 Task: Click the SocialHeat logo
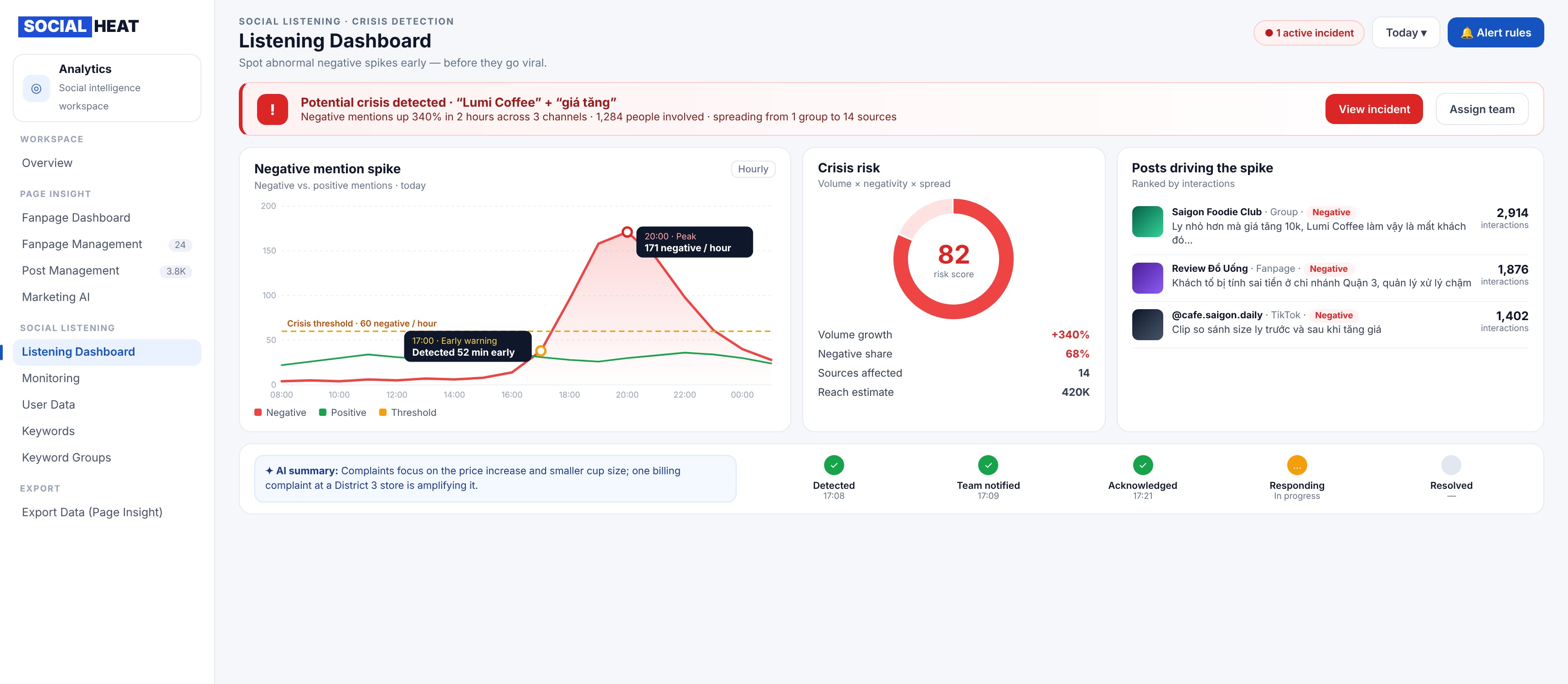78,26
